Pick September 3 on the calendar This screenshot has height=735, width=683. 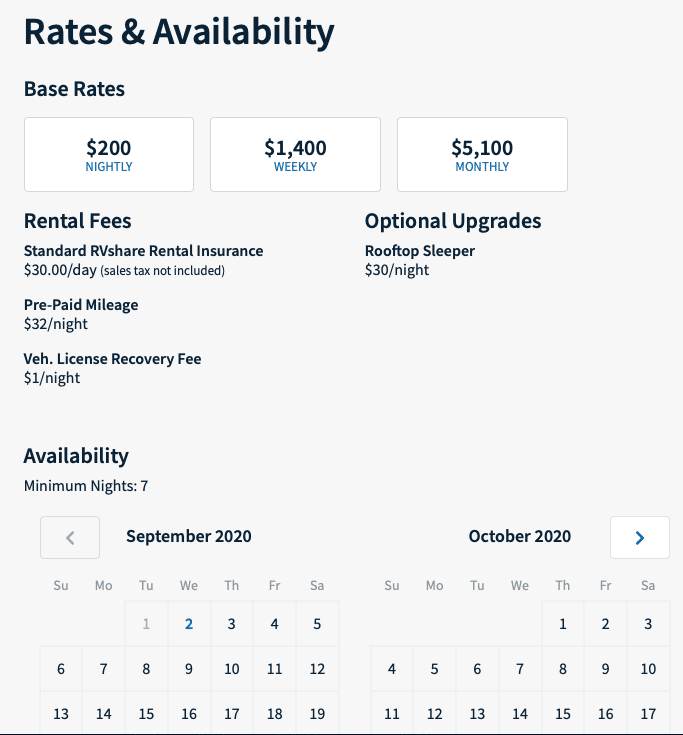232,624
